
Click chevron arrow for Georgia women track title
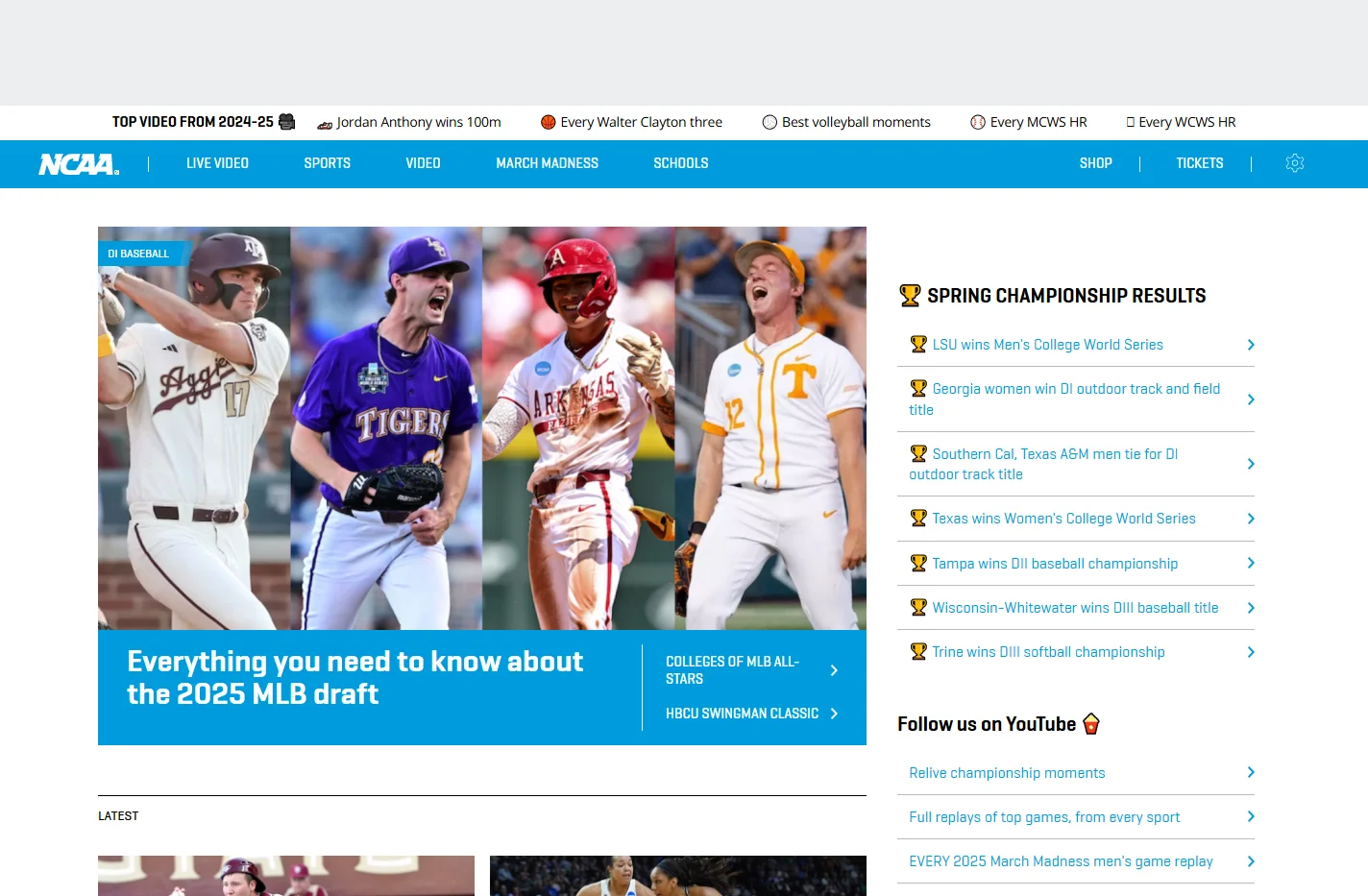(x=1251, y=400)
